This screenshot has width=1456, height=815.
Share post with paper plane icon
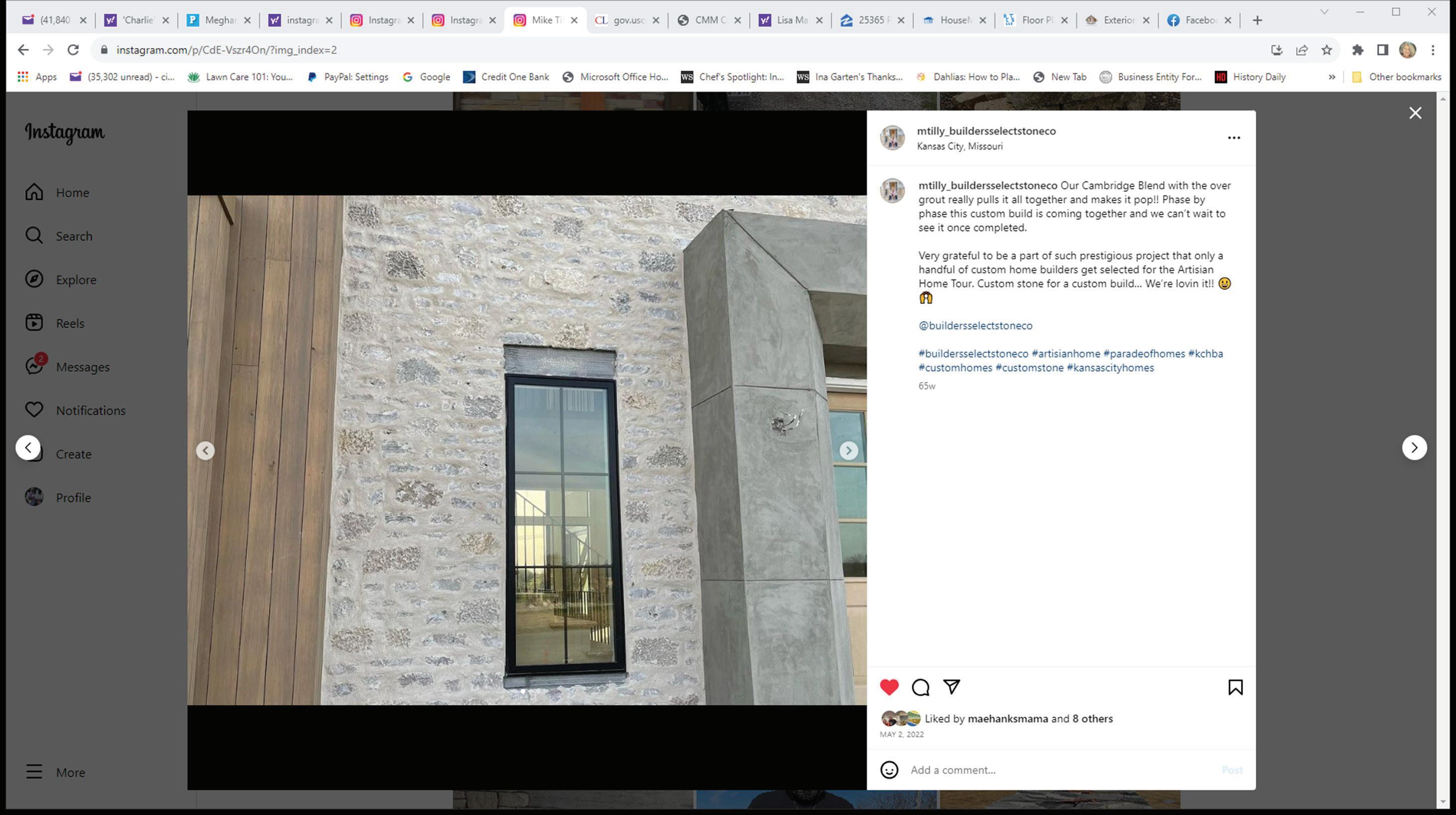coord(951,686)
